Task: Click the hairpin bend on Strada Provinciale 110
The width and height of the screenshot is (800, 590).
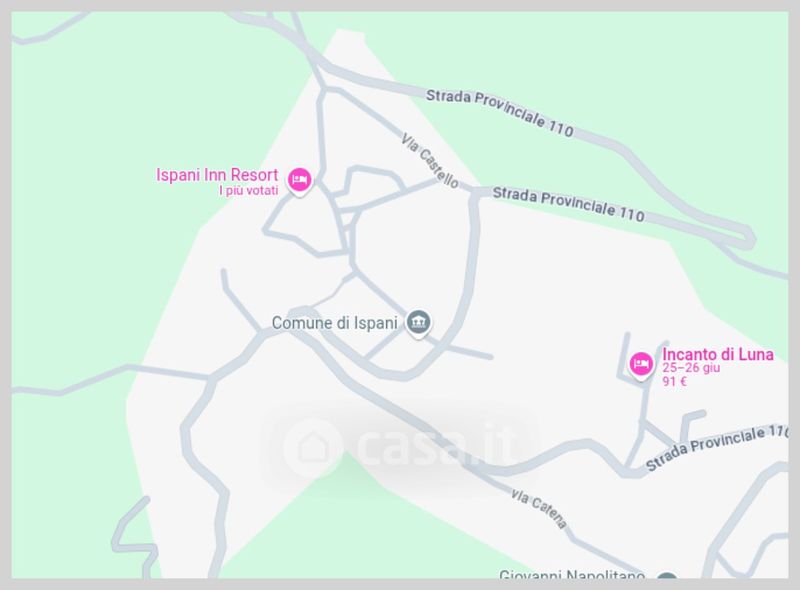Action: click(749, 239)
